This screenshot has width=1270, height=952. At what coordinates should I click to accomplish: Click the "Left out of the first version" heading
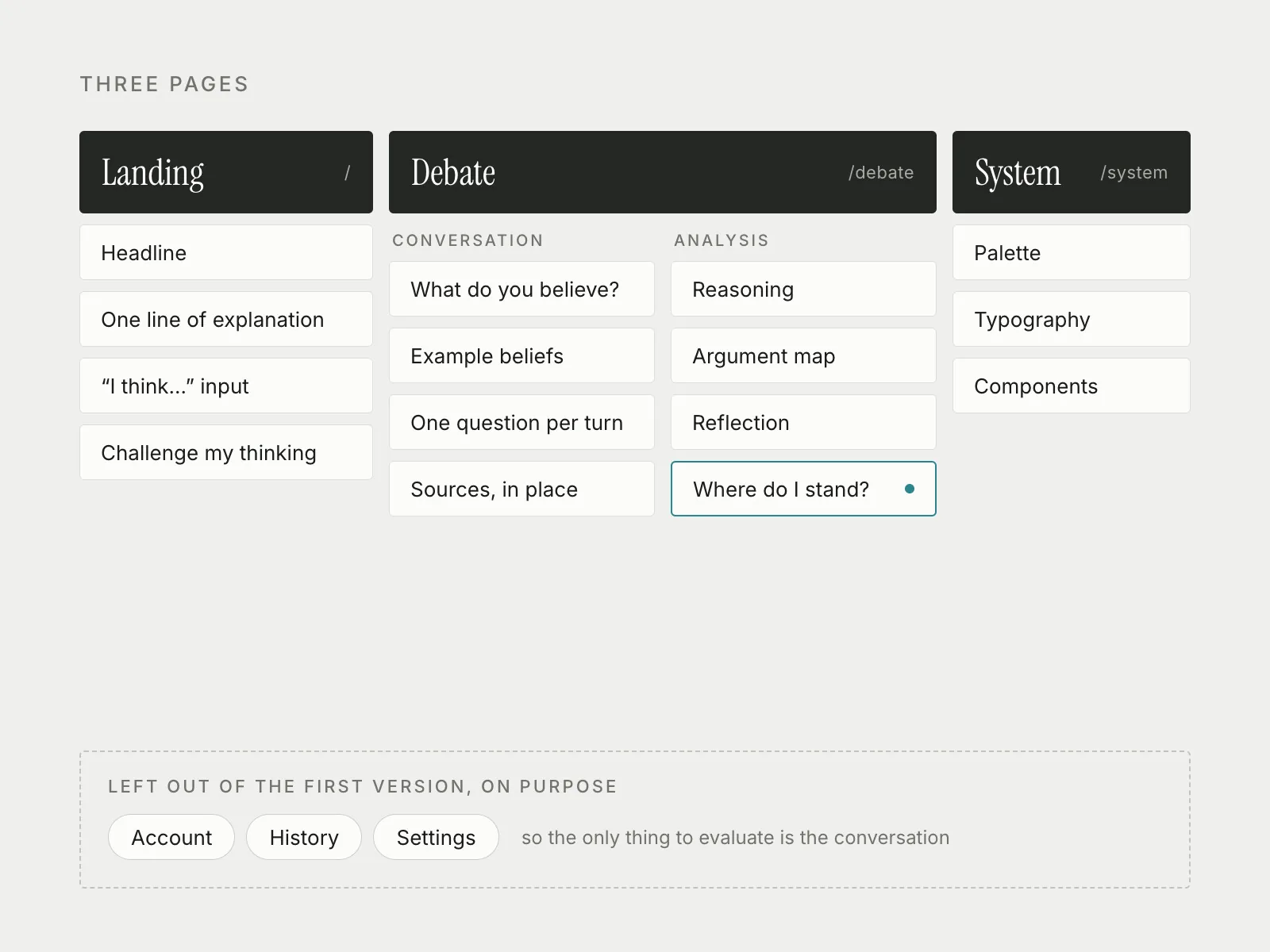point(363,786)
